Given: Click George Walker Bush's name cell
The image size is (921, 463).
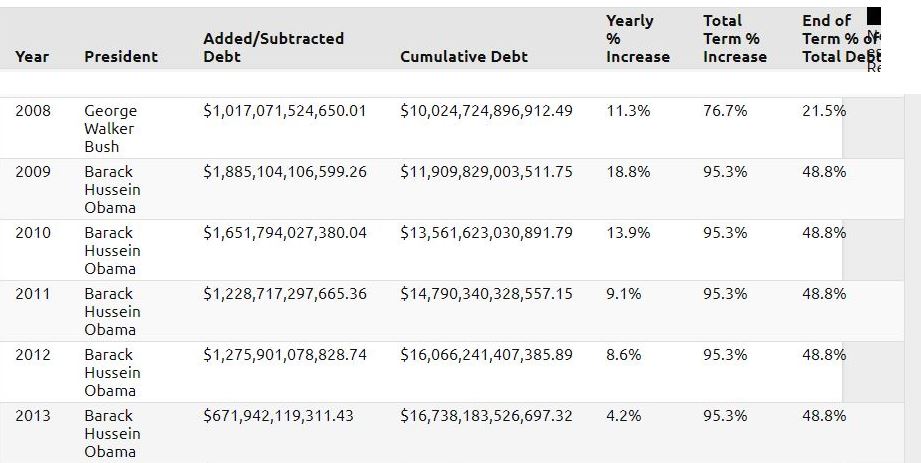Looking at the screenshot, I should point(110,128).
